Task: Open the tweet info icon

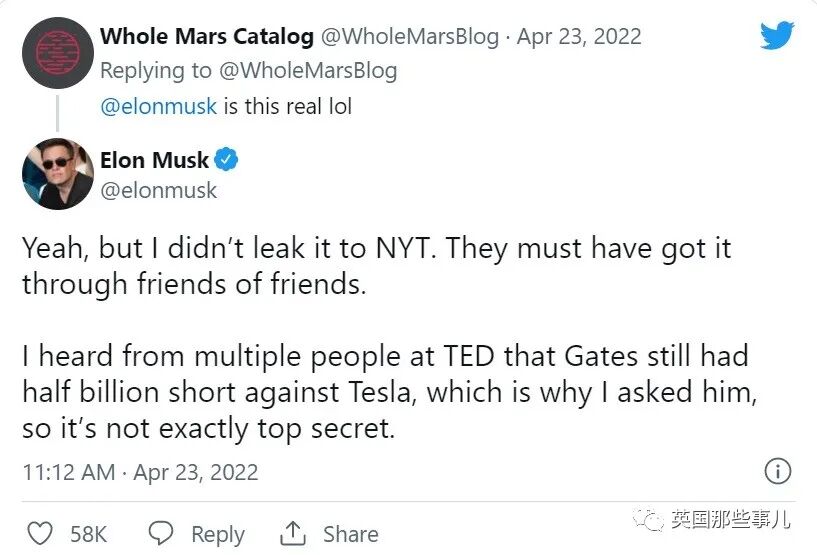Action: (x=777, y=471)
